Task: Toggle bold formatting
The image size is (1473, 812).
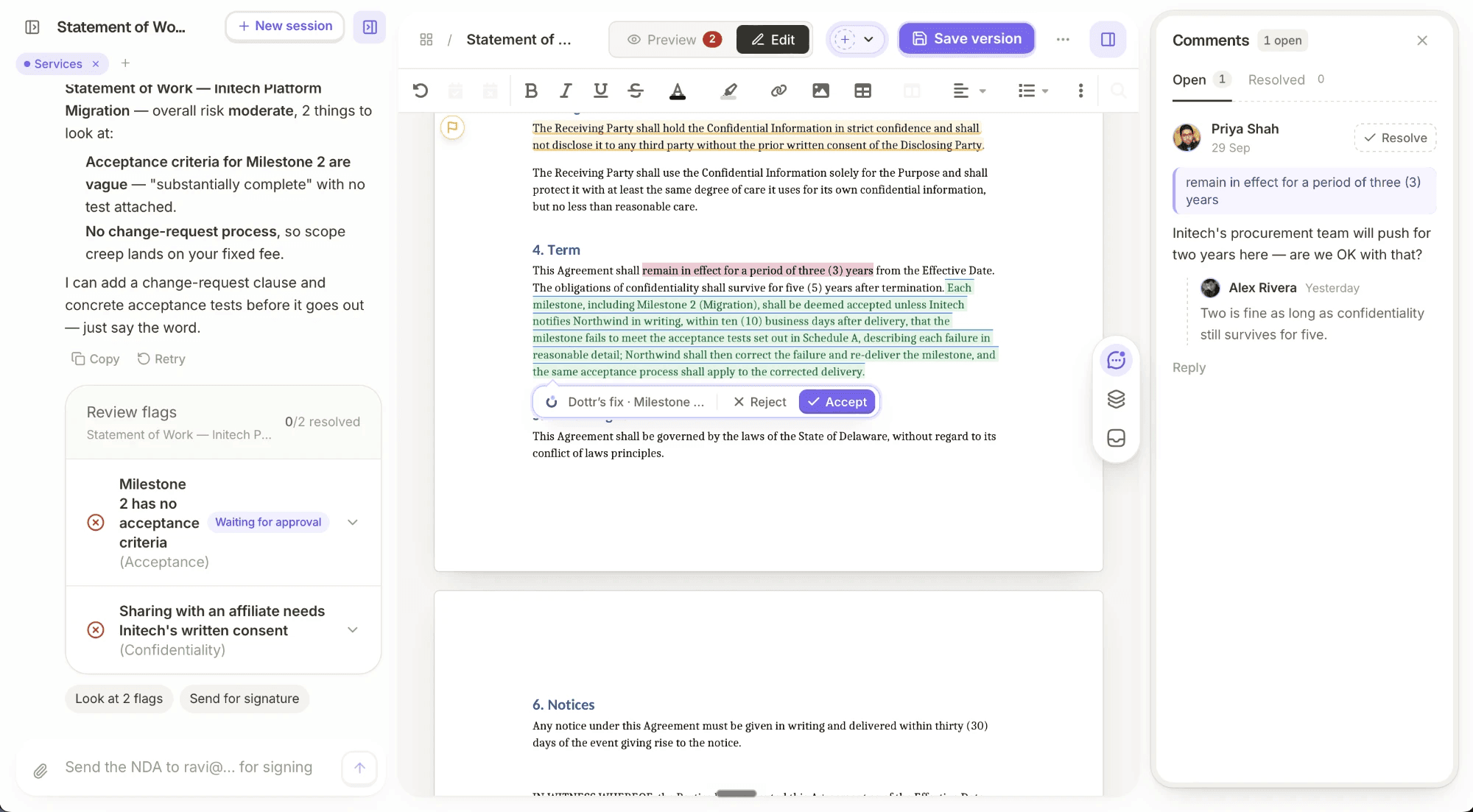Action: point(530,91)
